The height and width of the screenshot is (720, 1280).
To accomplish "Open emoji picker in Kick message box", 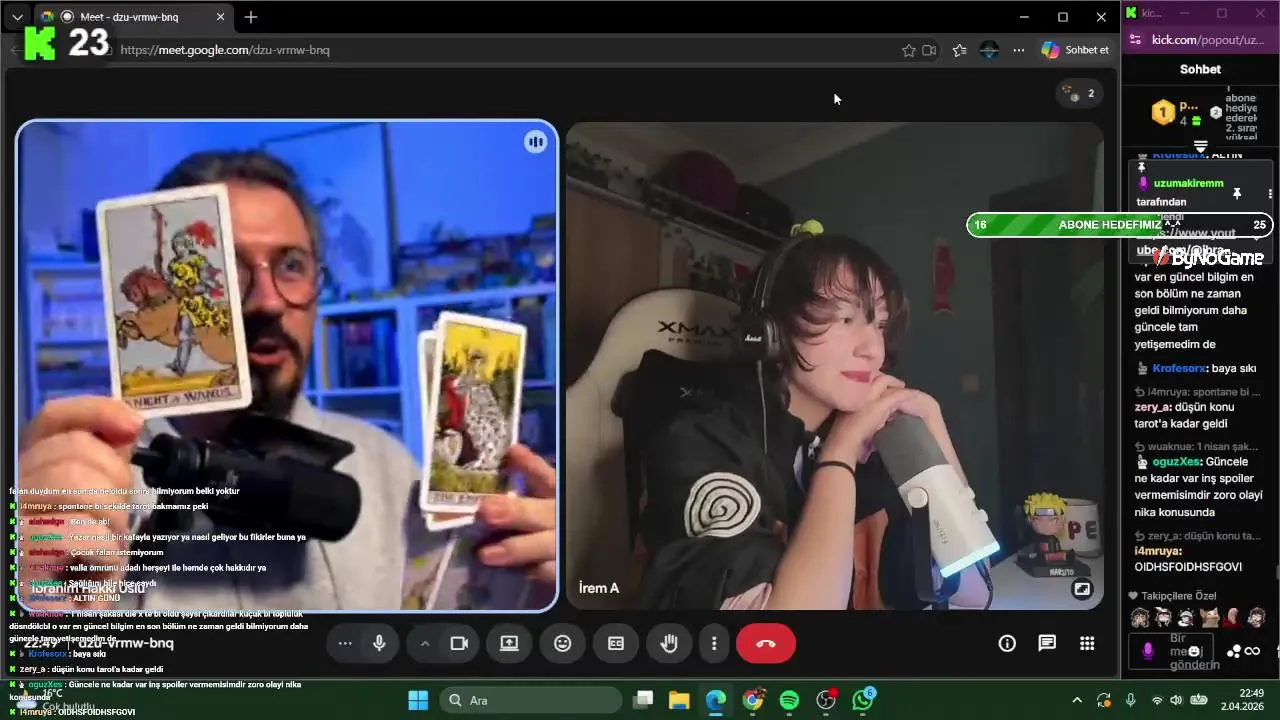I will coord(1195,651).
